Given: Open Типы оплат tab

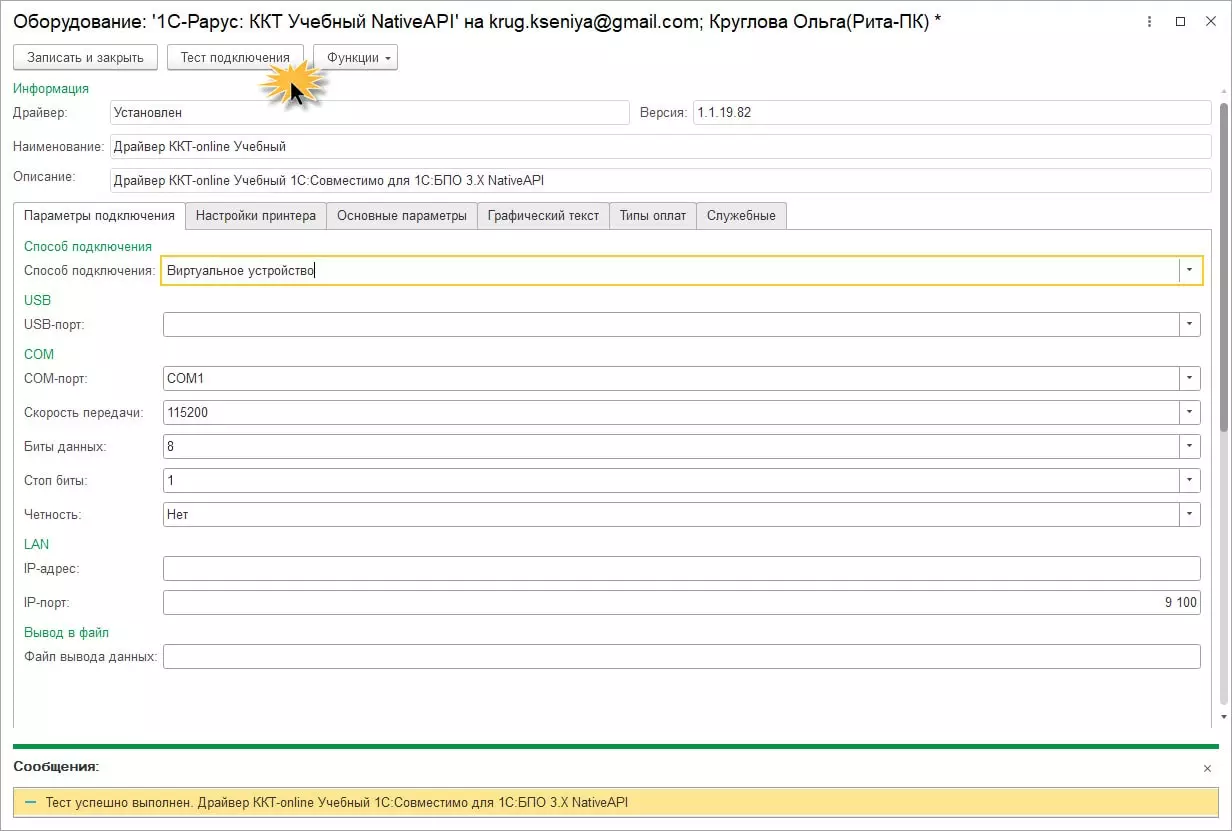Looking at the screenshot, I should [653, 215].
